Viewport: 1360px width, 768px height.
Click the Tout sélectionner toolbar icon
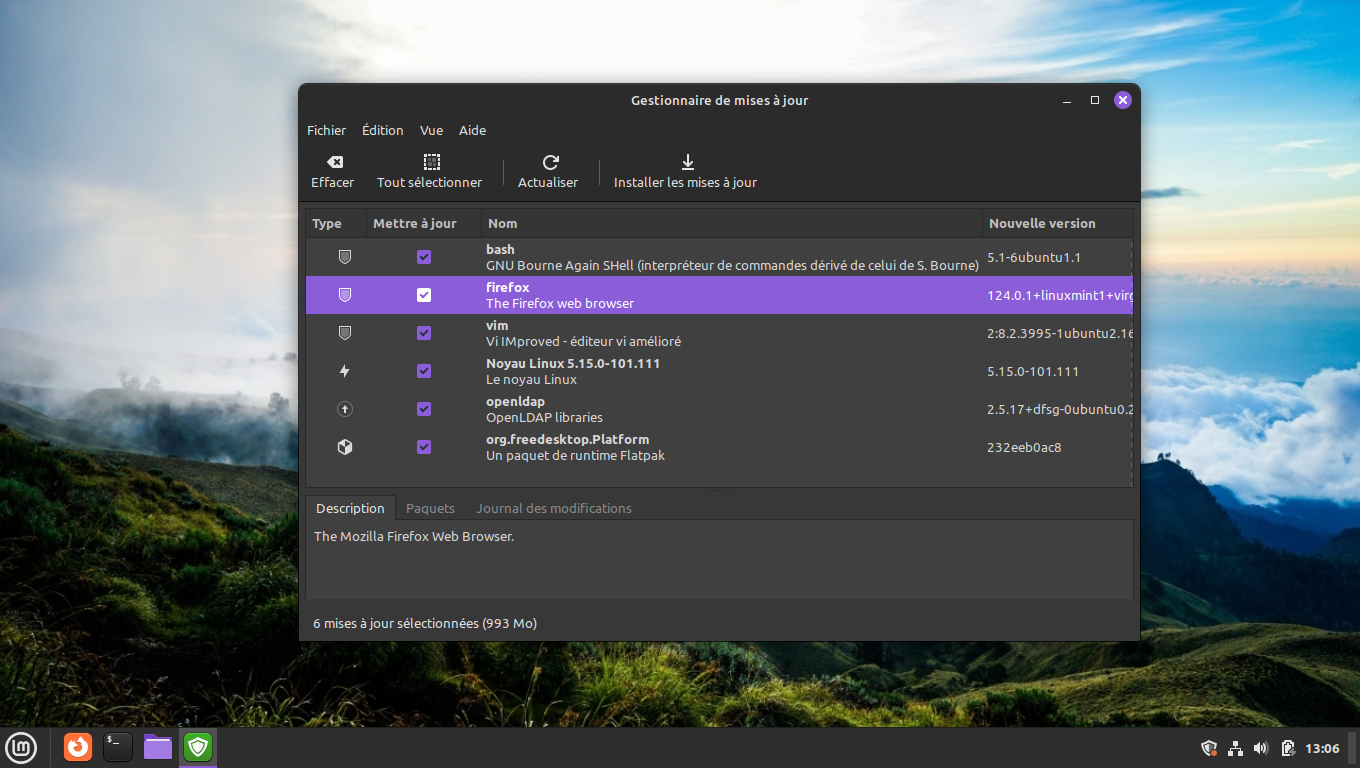click(431, 162)
